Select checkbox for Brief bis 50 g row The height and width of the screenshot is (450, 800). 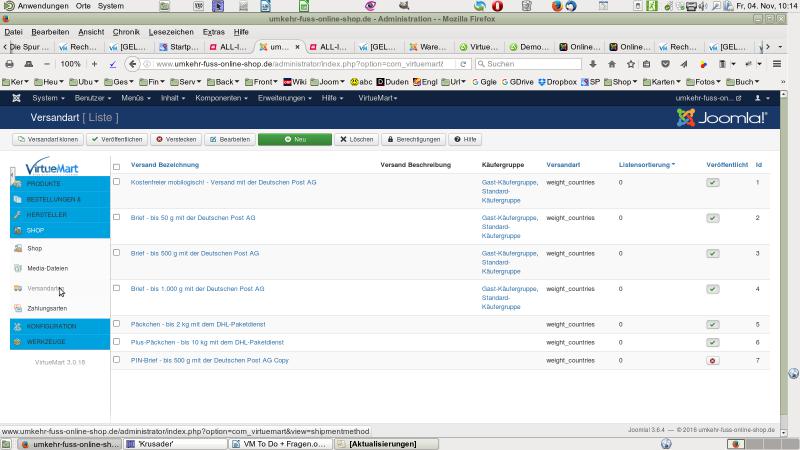(117, 217)
